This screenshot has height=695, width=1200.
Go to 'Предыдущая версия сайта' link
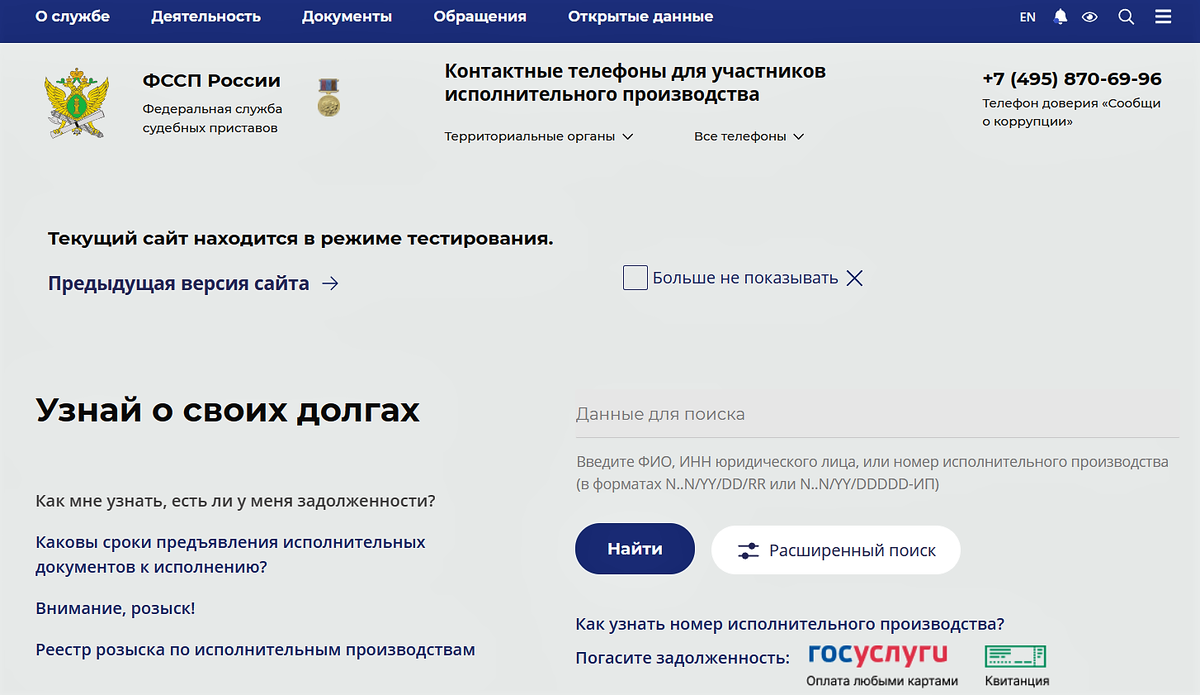tap(179, 284)
